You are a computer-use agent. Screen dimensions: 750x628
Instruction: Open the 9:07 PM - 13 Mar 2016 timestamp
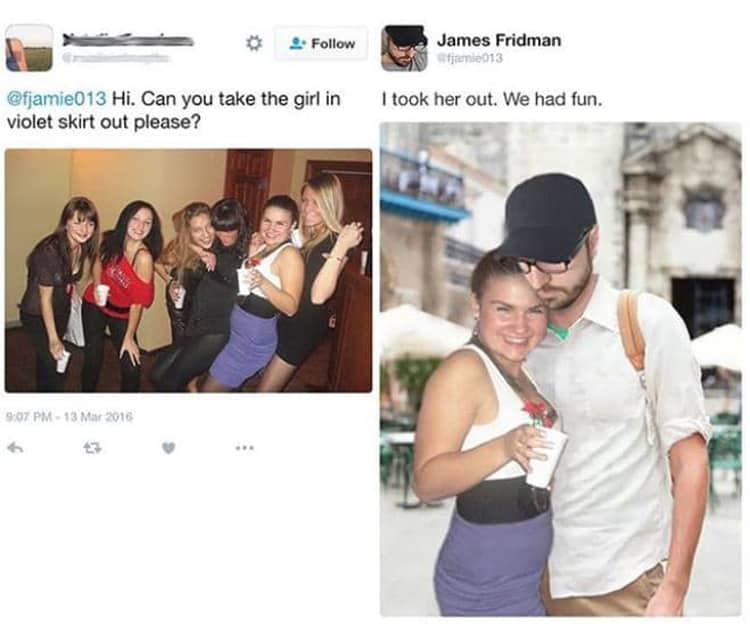[69, 417]
